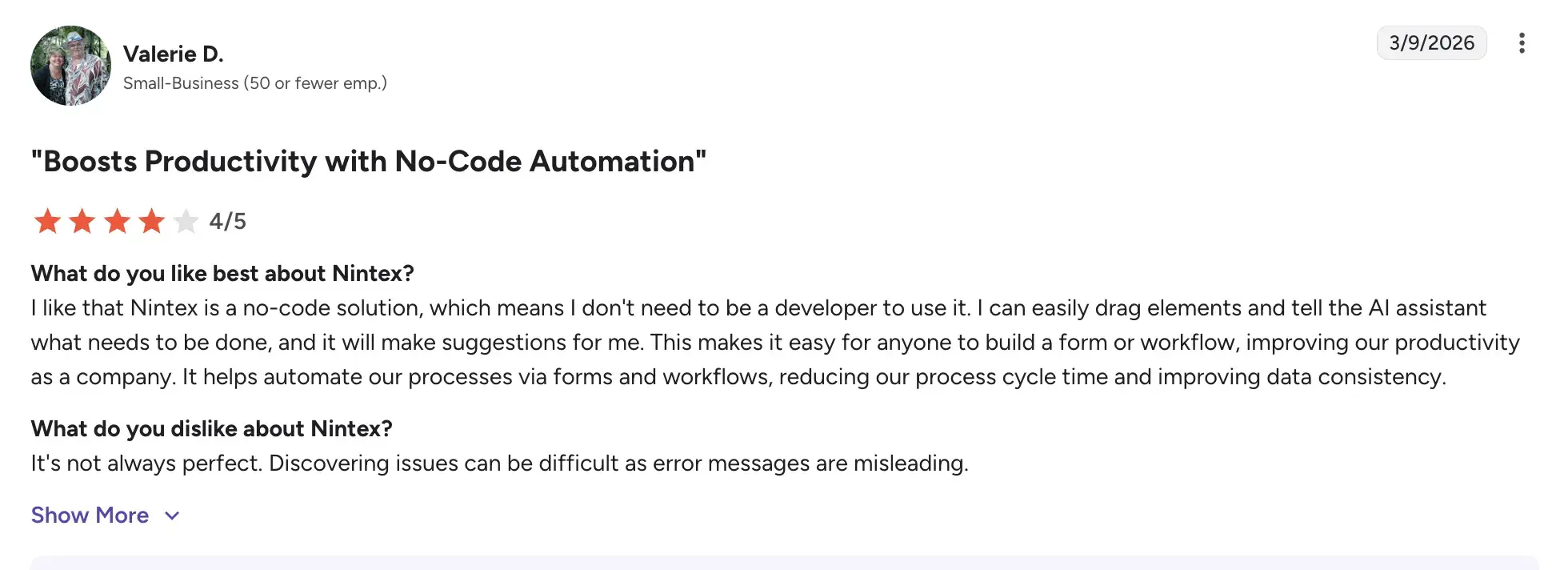
Task: Click Valerie D.'s profile avatar
Action: pyautogui.click(x=70, y=66)
